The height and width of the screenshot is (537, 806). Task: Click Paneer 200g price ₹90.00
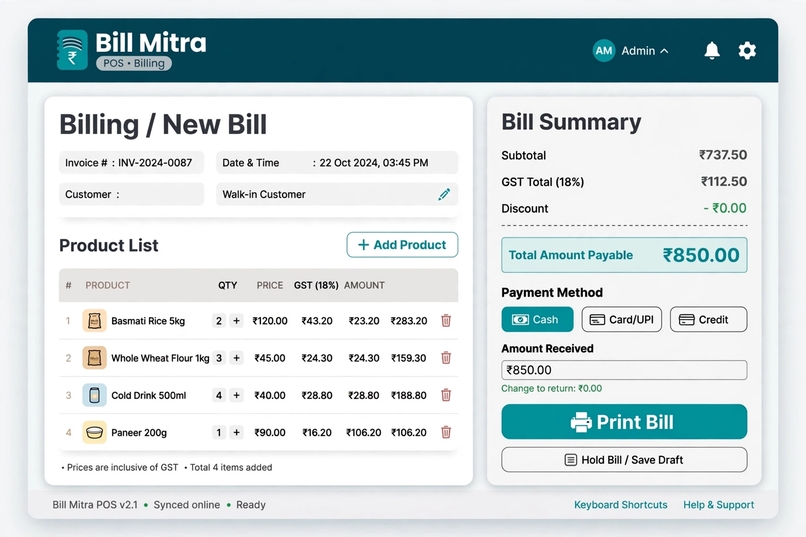[x=270, y=432]
